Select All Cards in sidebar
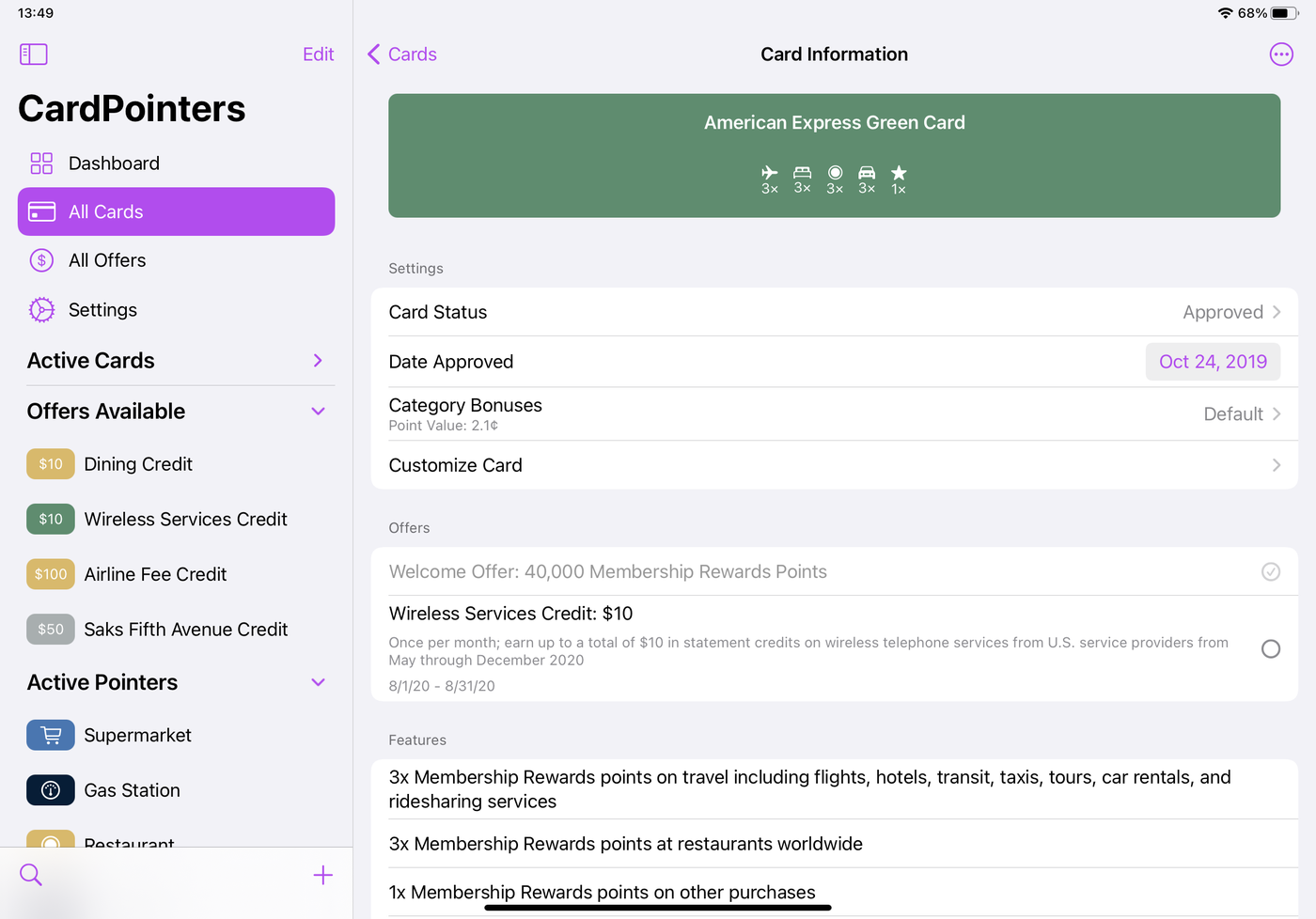 coord(177,211)
